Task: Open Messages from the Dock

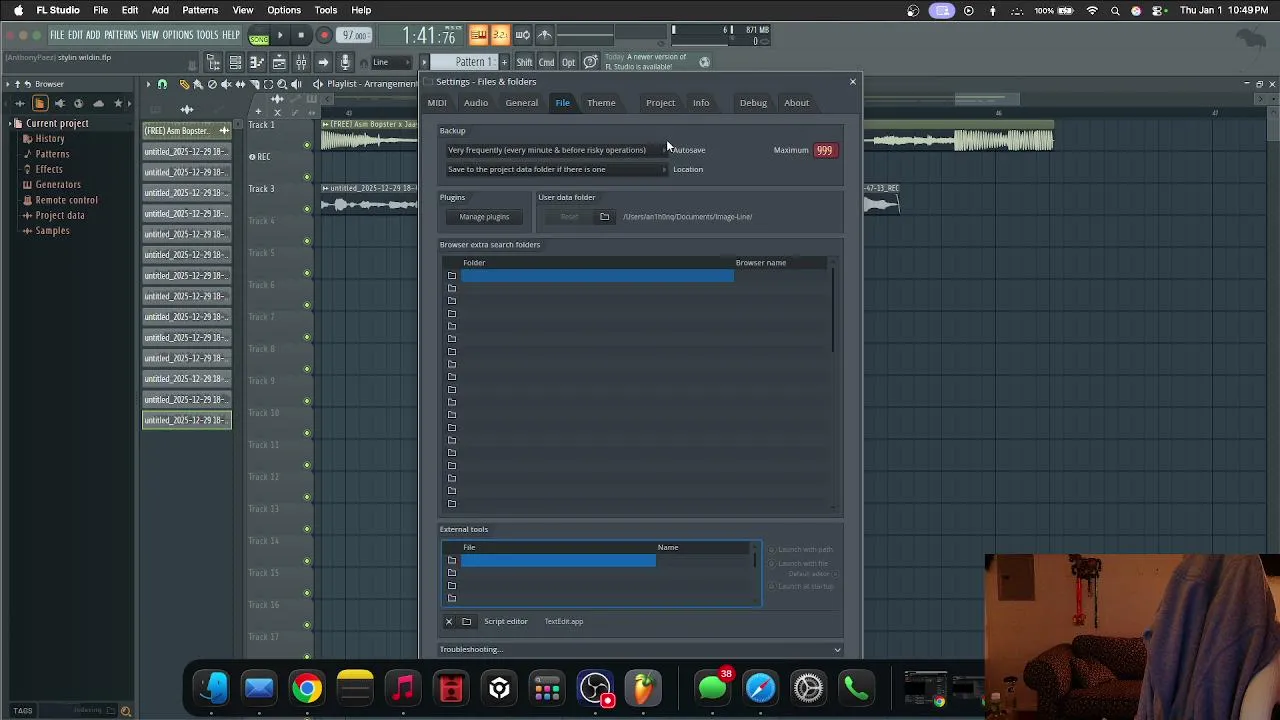Action: 712,688
